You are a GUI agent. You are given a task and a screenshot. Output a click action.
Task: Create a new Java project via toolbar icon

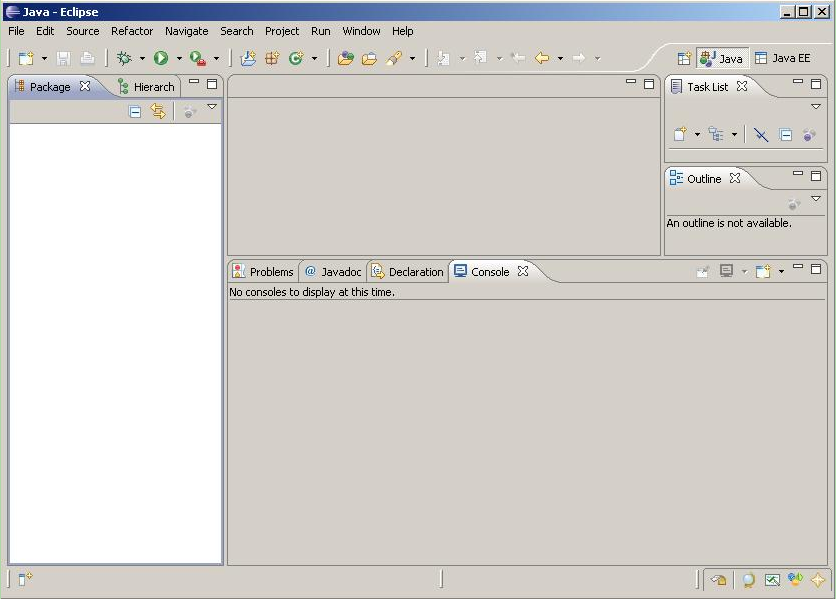point(248,58)
